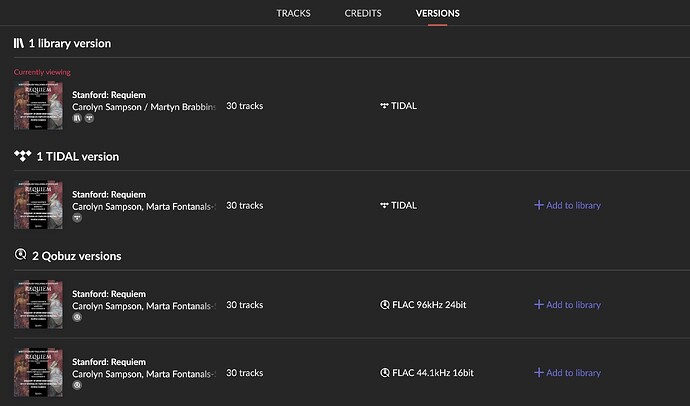Open the currently viewing album cover thumbnail

pos(38,106)
